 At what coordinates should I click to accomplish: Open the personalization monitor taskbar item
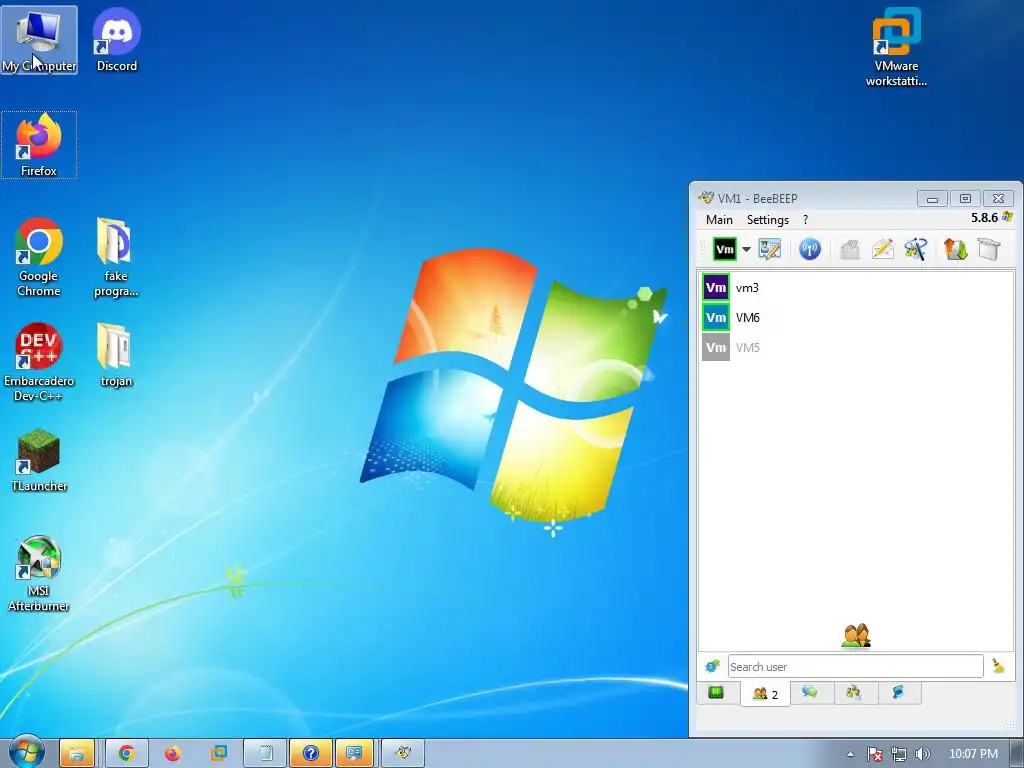point(355,754)
